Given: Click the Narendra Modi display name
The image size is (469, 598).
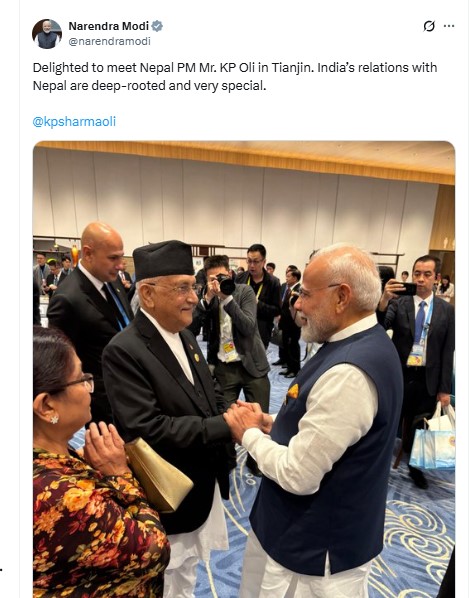Looking at the screenshot, I should [108, 26].
